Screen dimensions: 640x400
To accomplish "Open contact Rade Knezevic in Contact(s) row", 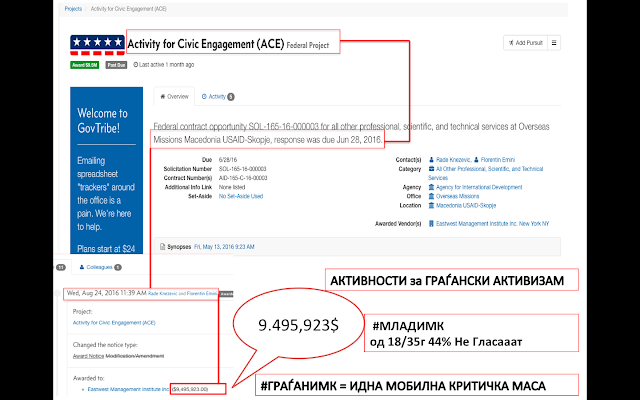I will point(453,160).
